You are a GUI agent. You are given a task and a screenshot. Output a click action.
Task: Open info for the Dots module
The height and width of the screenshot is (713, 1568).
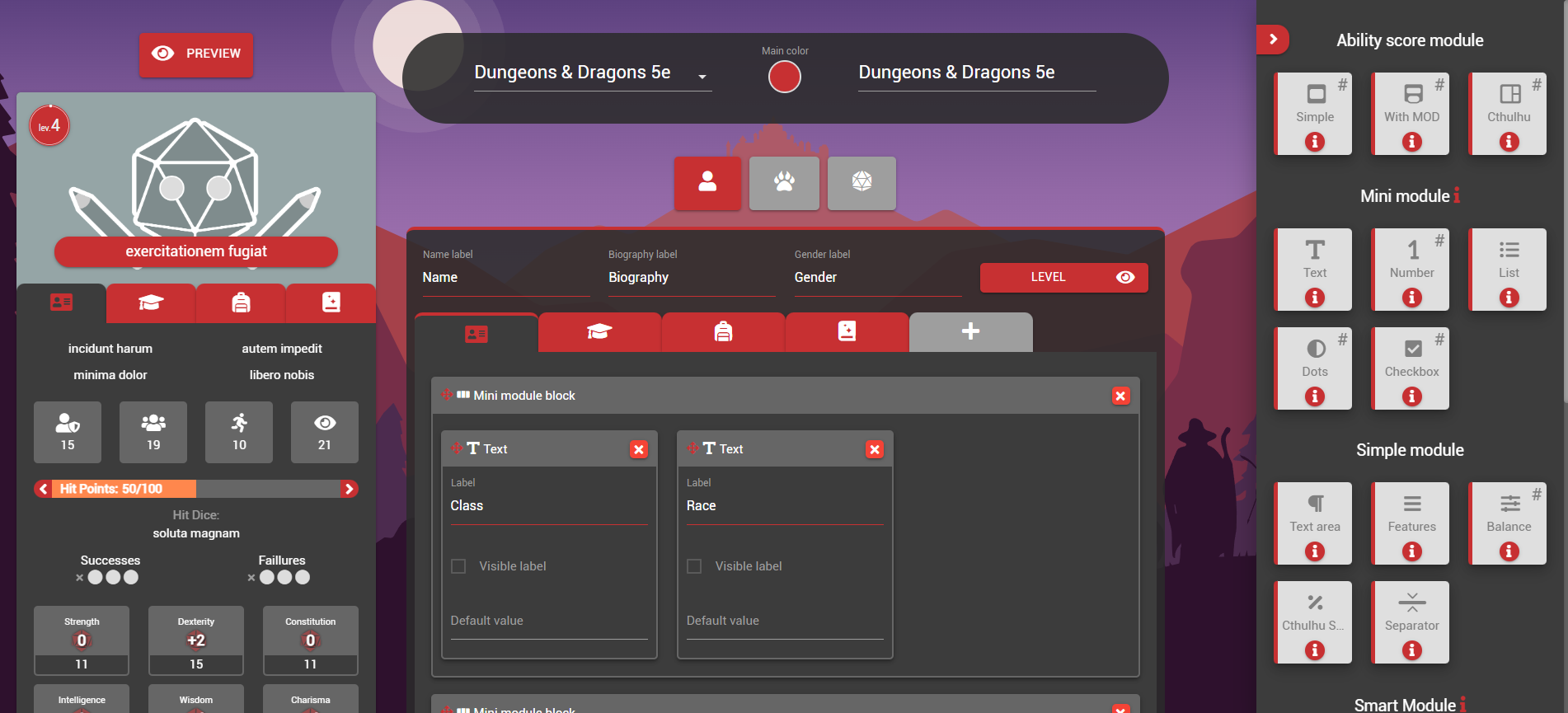click(x=1315, y=396)
